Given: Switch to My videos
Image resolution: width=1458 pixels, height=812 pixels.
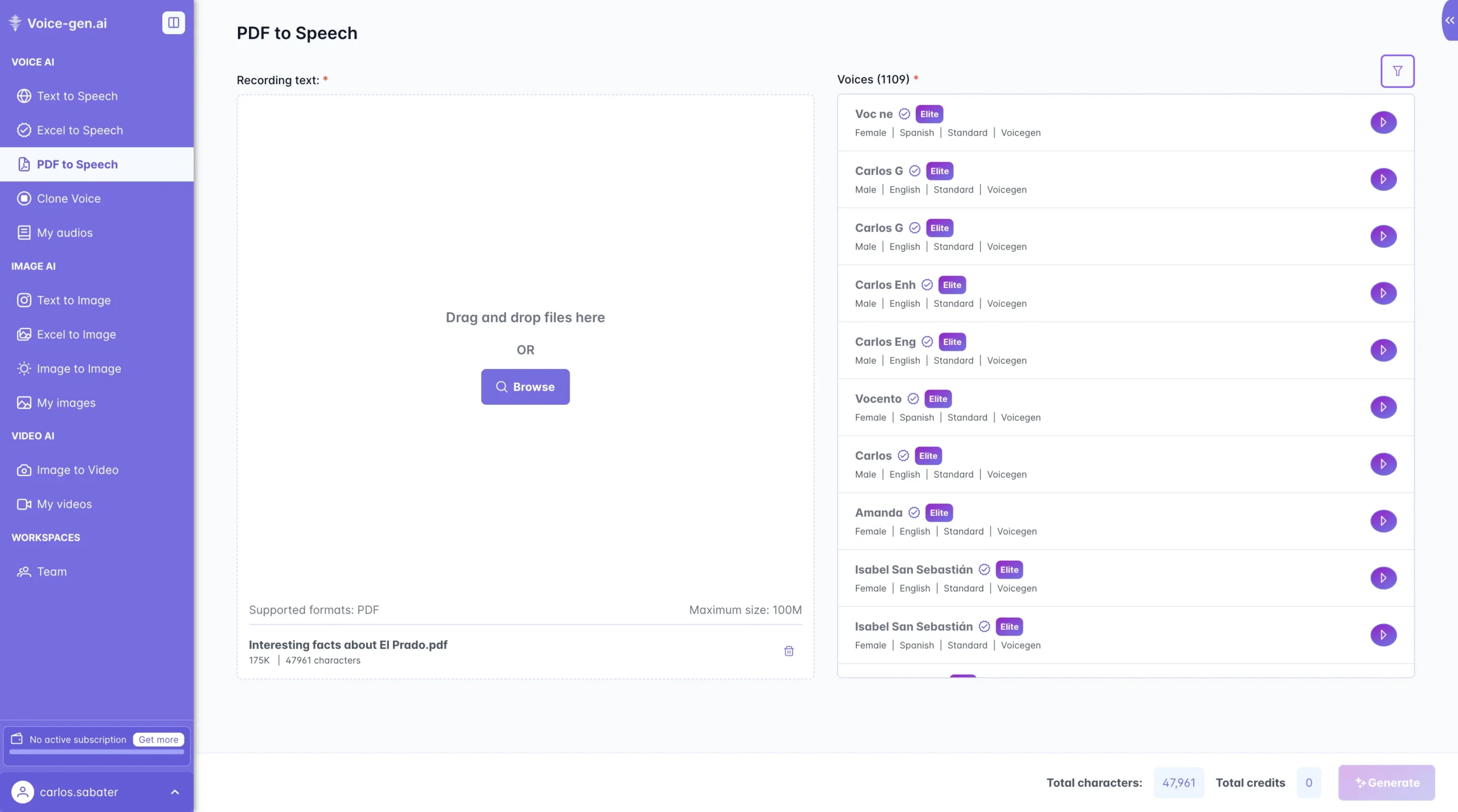Looking at the screenshot, I should 64,503.
